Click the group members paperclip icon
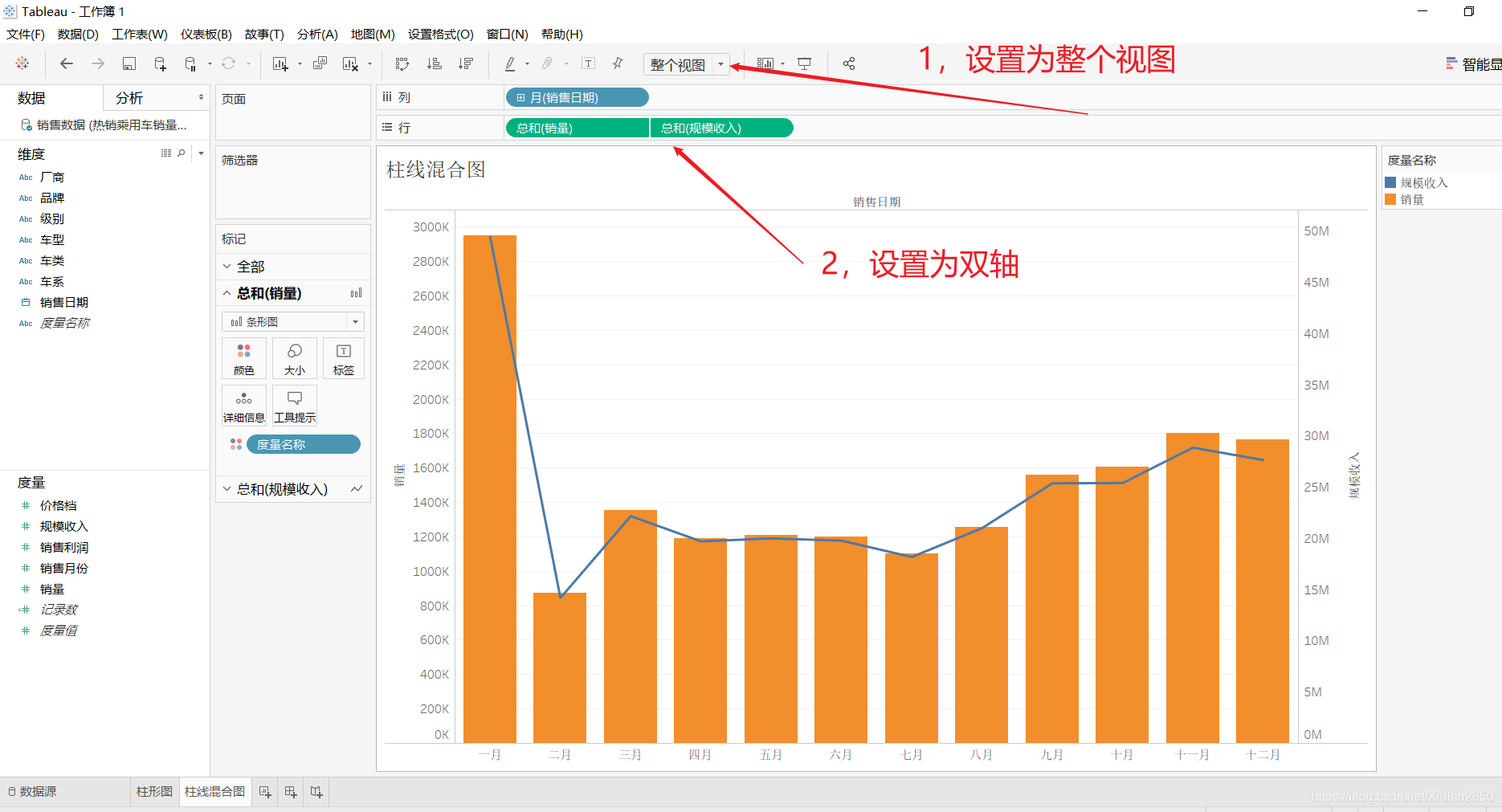The image size is (1502, 812). coord(547,63)
